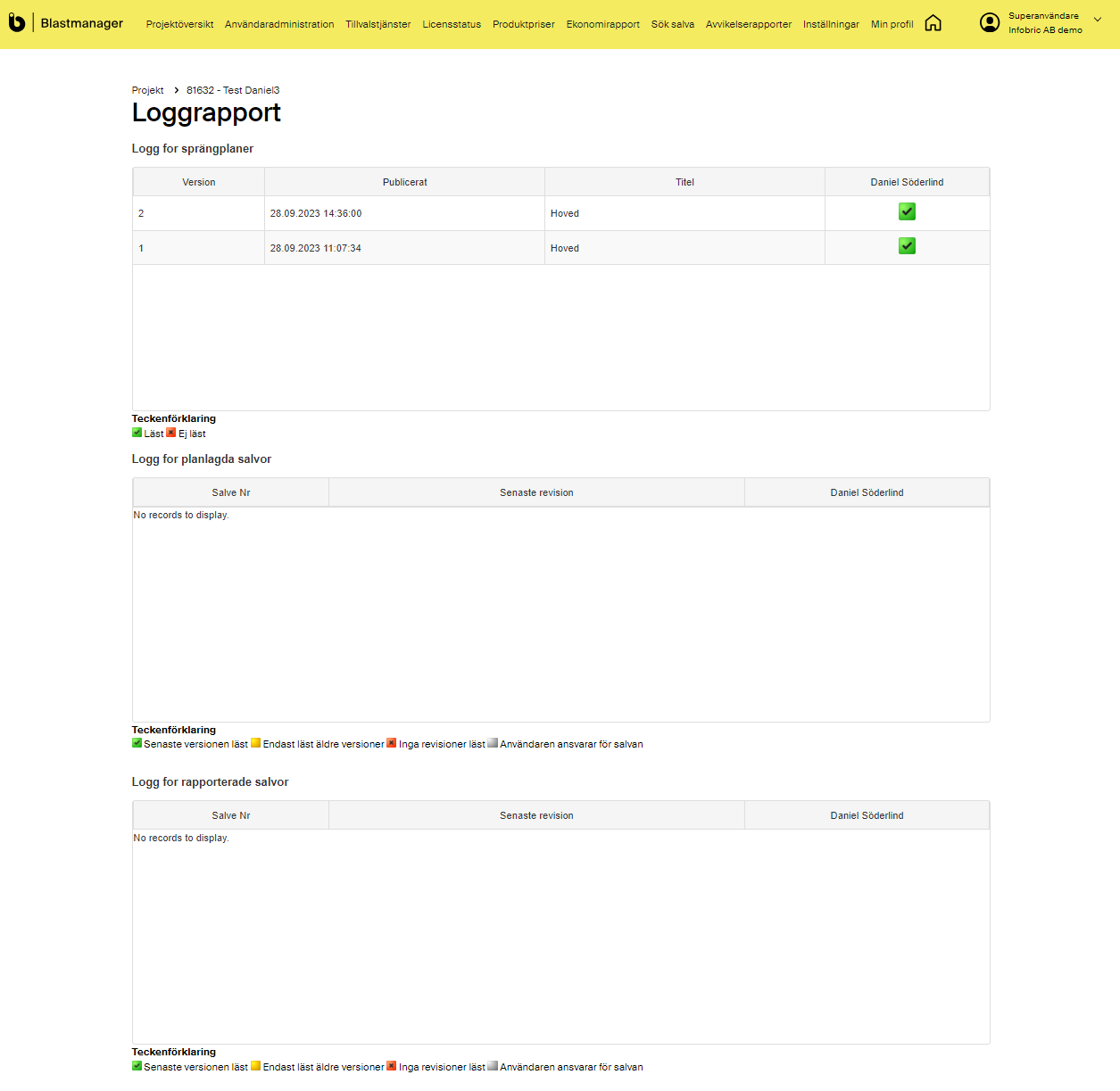This screenshot has width=1120, height=1091.
Task: Click No records text in rapporterade salvor table
Action: click(181, 838)
